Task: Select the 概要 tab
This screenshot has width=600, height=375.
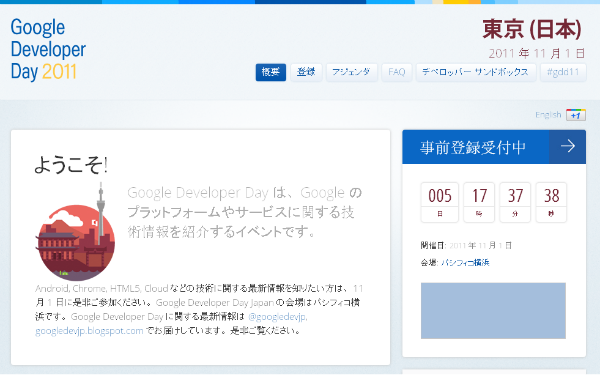Action: click(x=271, y=72)
